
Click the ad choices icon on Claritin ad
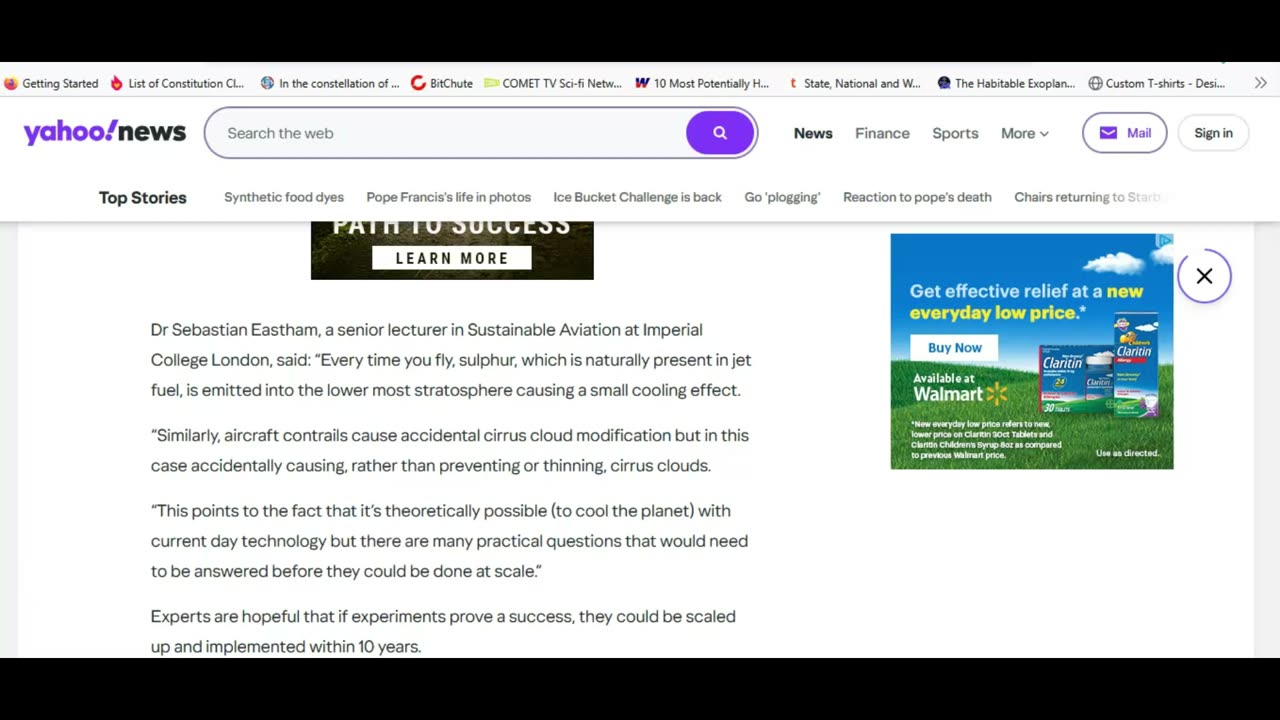(1165, 241)
